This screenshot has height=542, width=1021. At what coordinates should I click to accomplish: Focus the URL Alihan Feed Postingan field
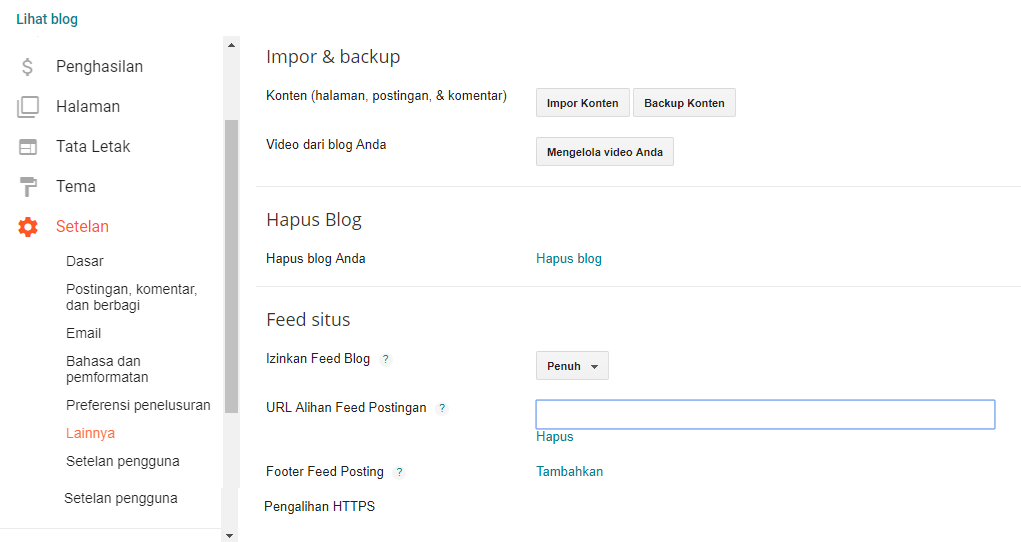point(765,414)
